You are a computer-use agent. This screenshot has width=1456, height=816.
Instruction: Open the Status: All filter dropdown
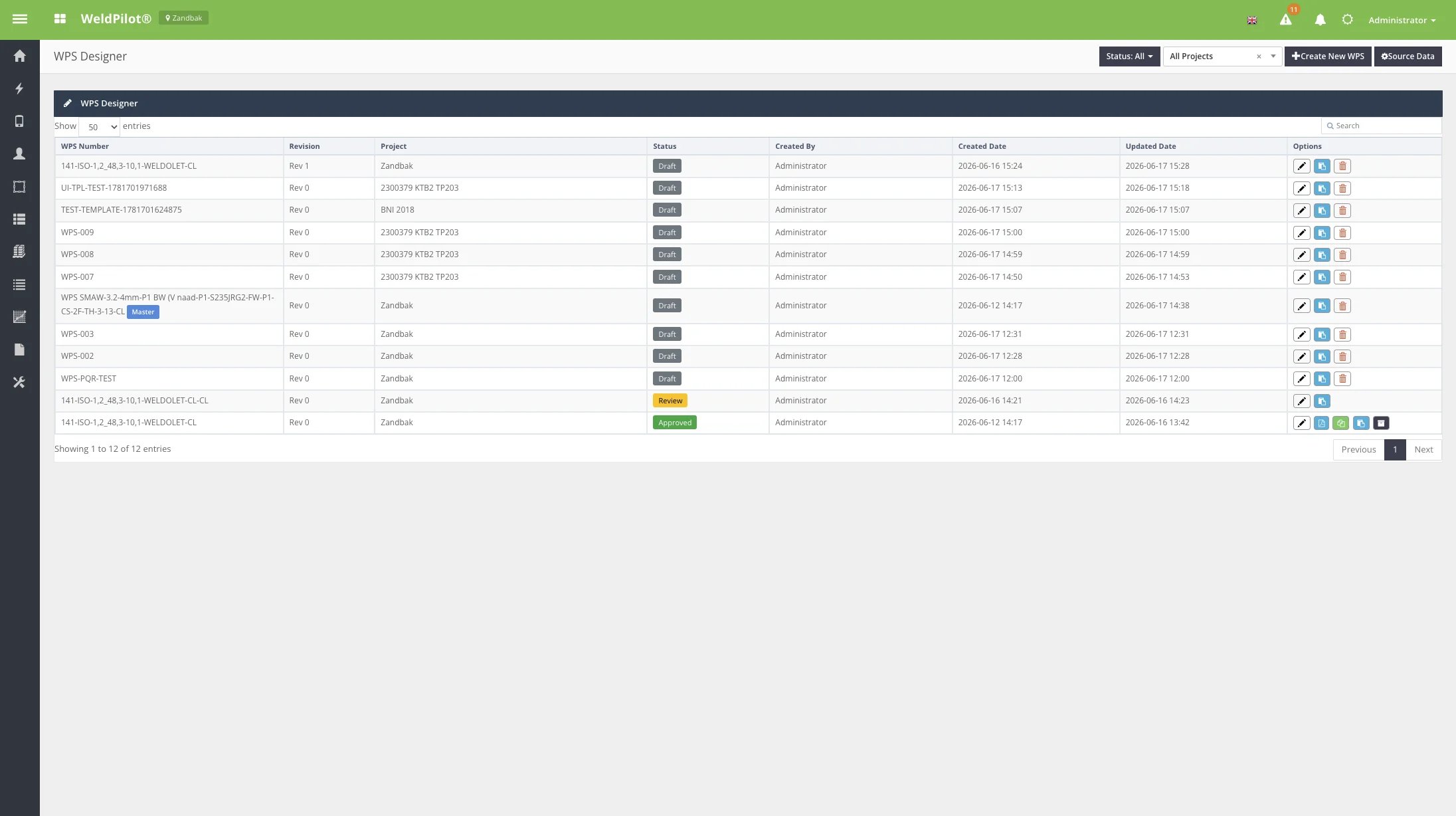pos(1129,56)
